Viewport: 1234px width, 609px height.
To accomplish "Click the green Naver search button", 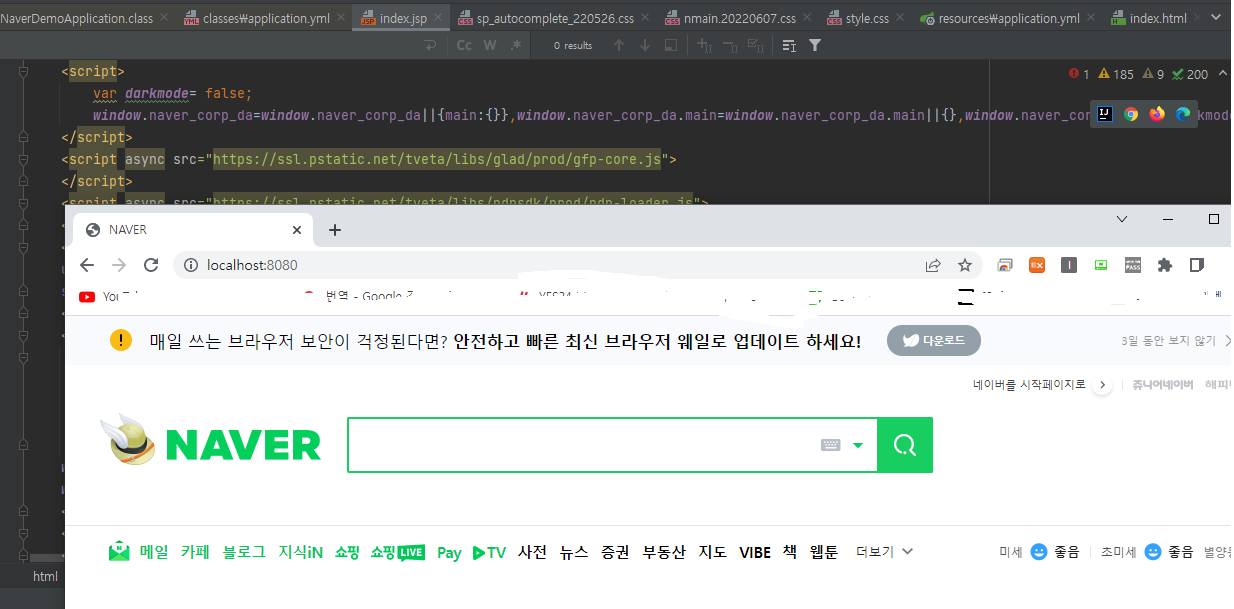I will coord(905,445).
